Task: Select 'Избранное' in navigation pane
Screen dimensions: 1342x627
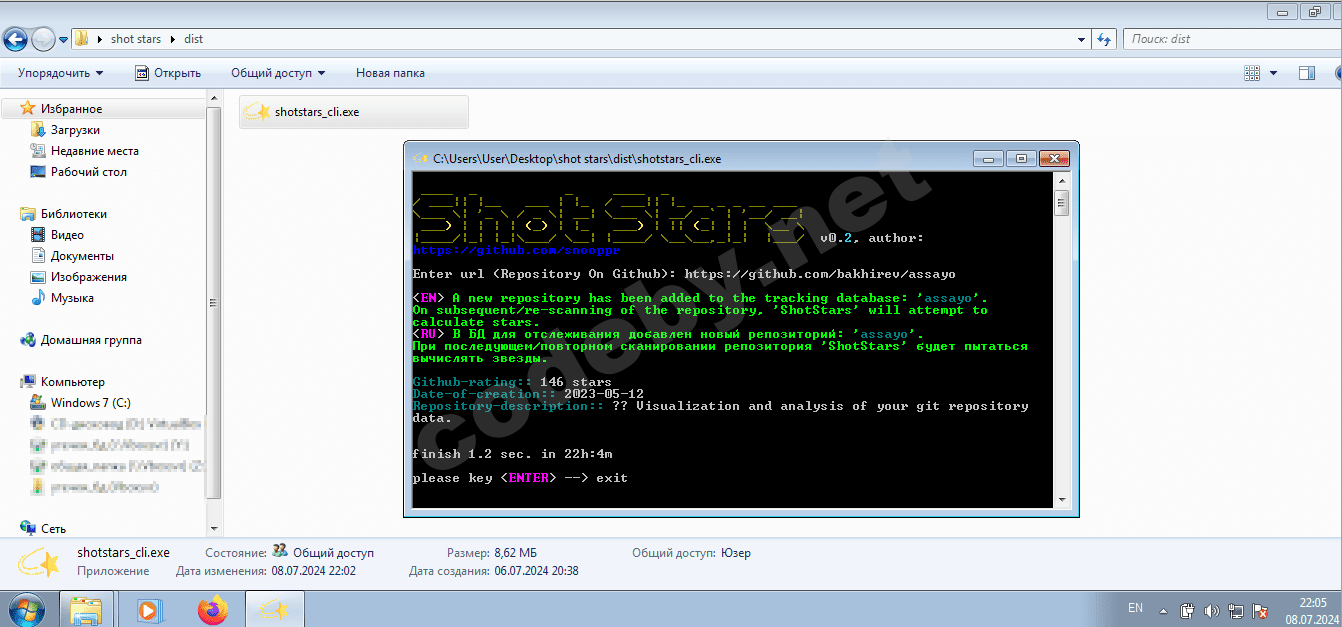Action: [71, 109]
